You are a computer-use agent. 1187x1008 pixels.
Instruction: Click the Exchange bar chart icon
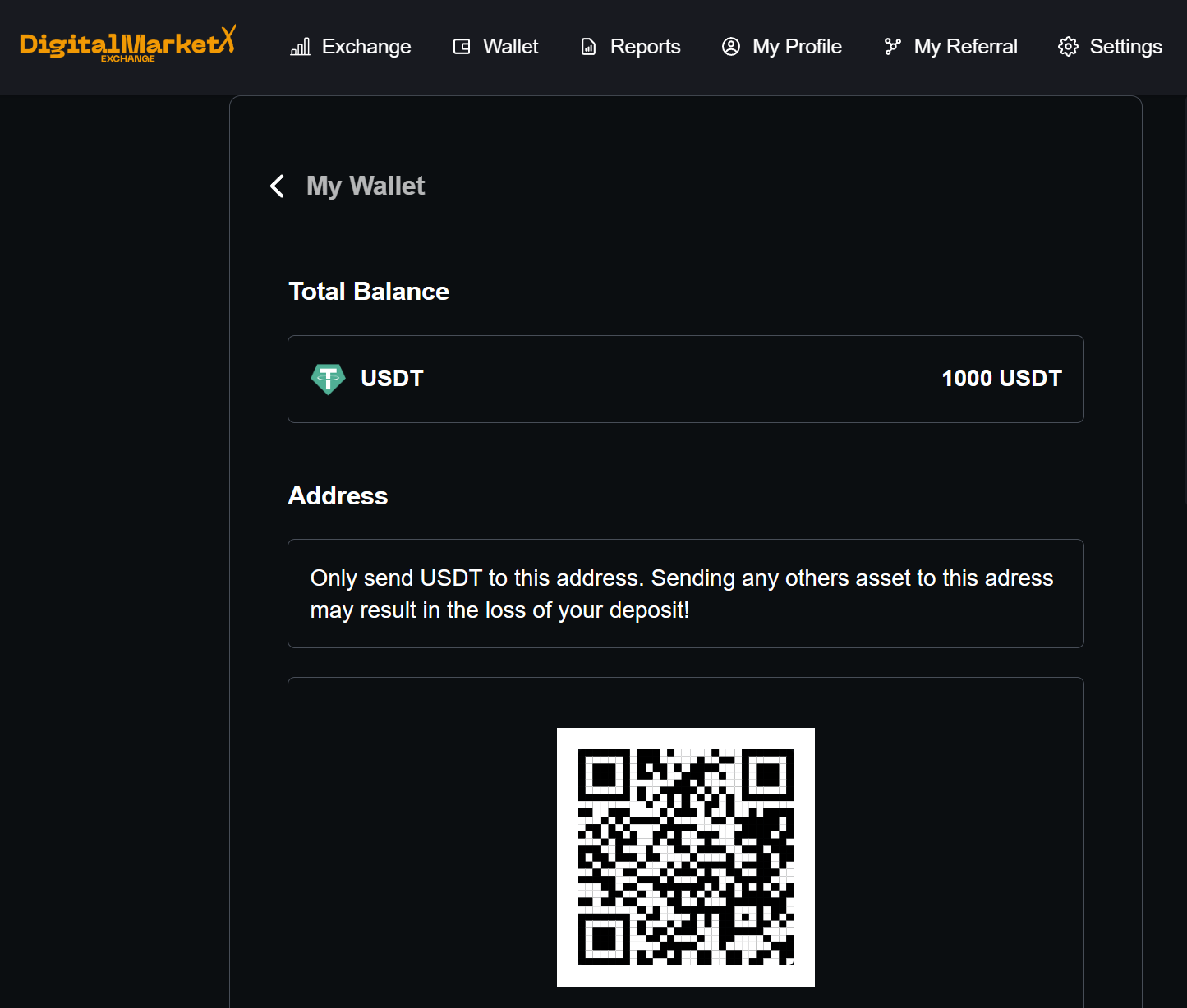(300, 47)
